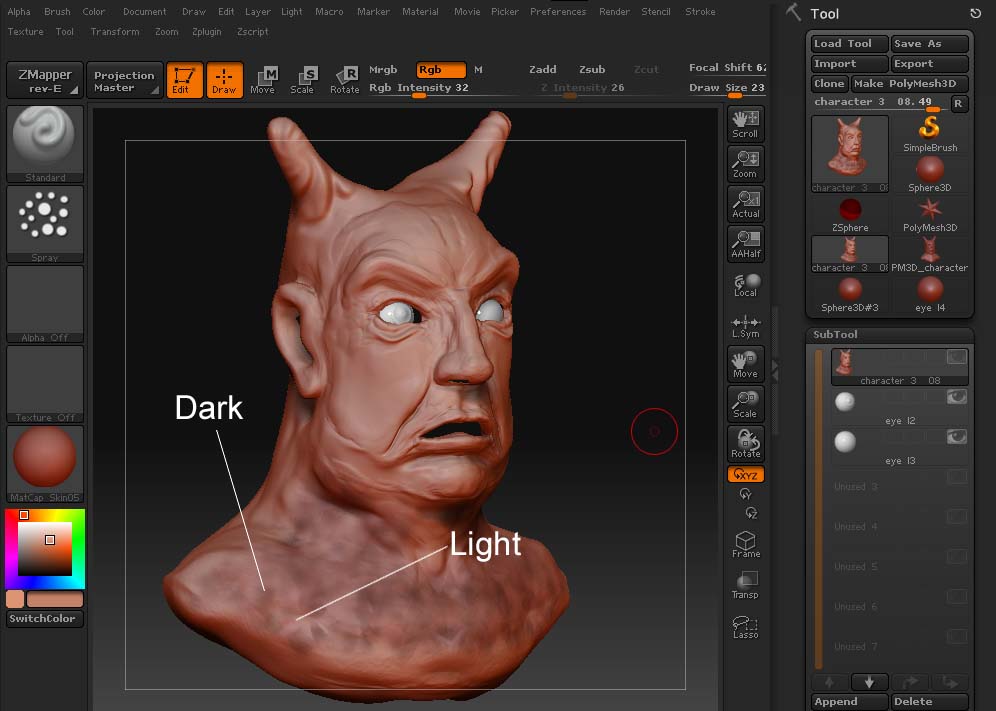Collapse the Tool palette header
996x711 pixels.
[824, 13]
